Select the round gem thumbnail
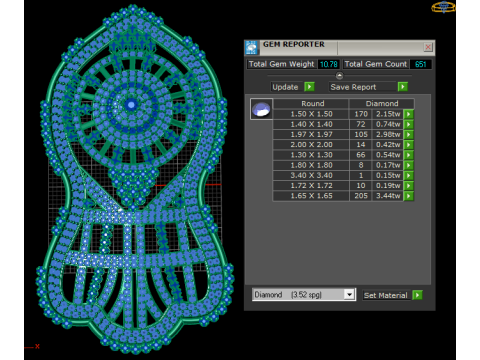The width and height of the screenshot is (480, 360). (261, 109)
